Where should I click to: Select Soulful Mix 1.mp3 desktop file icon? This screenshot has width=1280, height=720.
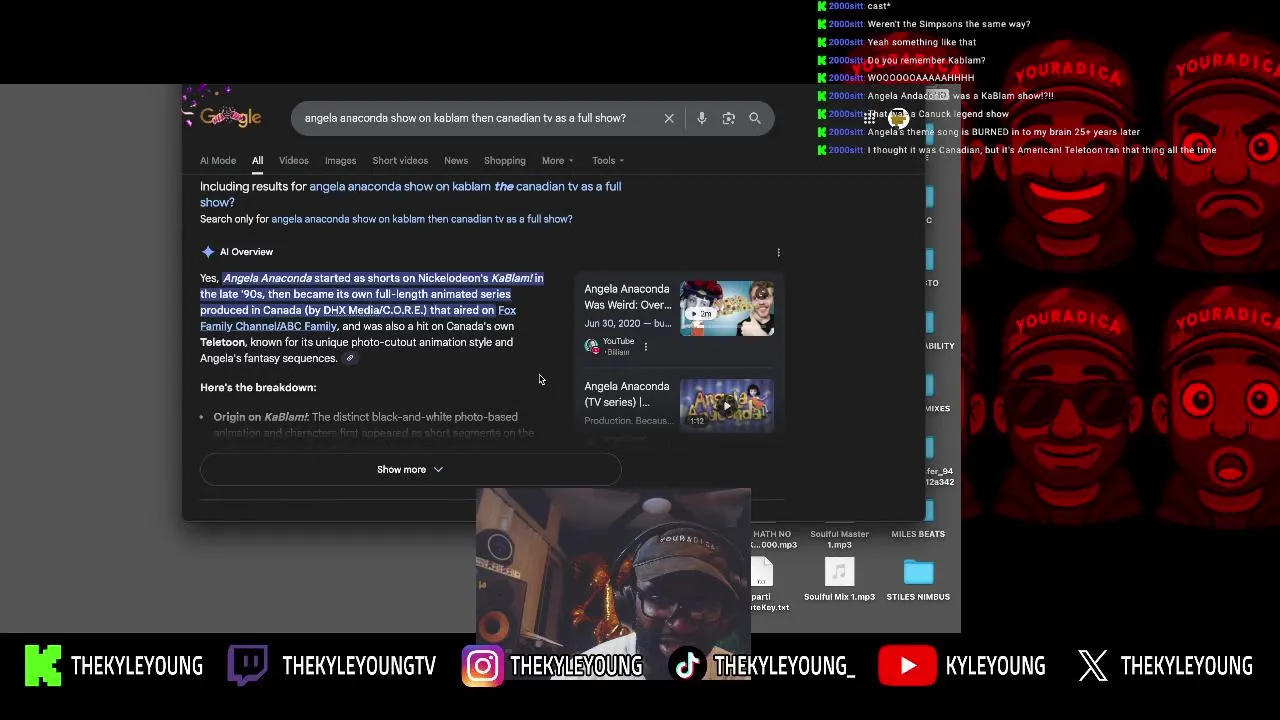click(x=839, y=572)
